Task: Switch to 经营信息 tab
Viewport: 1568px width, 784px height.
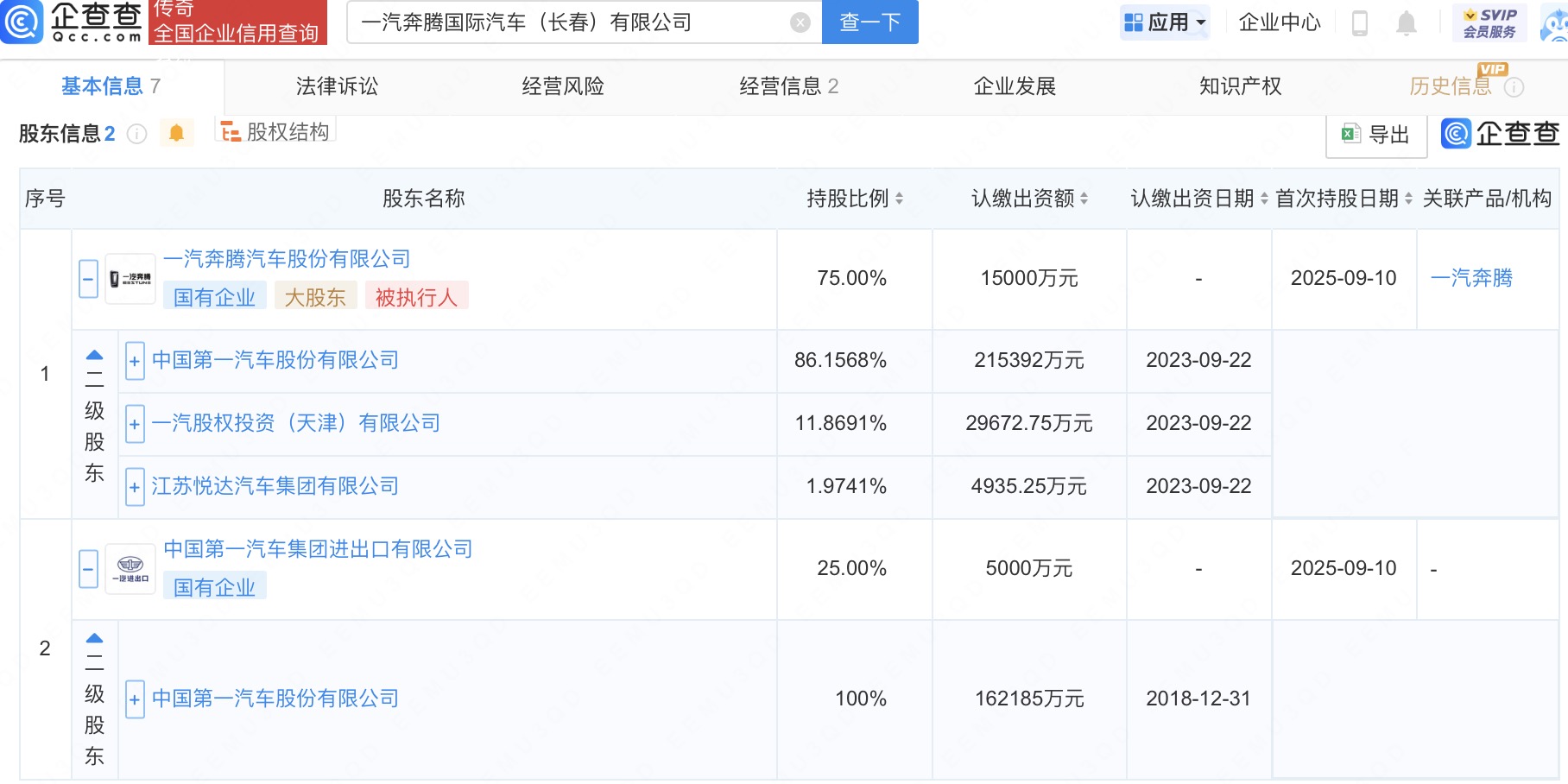Action: 788,86
